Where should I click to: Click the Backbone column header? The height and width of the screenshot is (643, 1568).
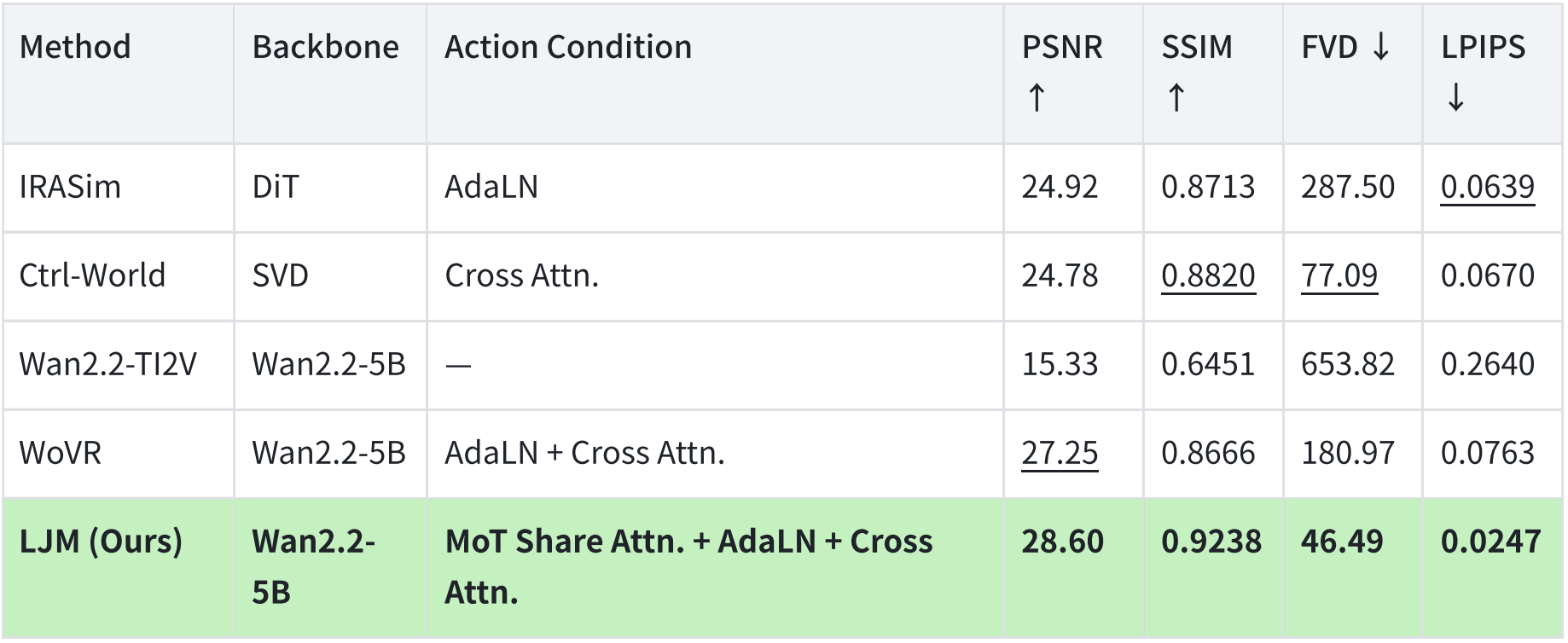click(330, 73)
